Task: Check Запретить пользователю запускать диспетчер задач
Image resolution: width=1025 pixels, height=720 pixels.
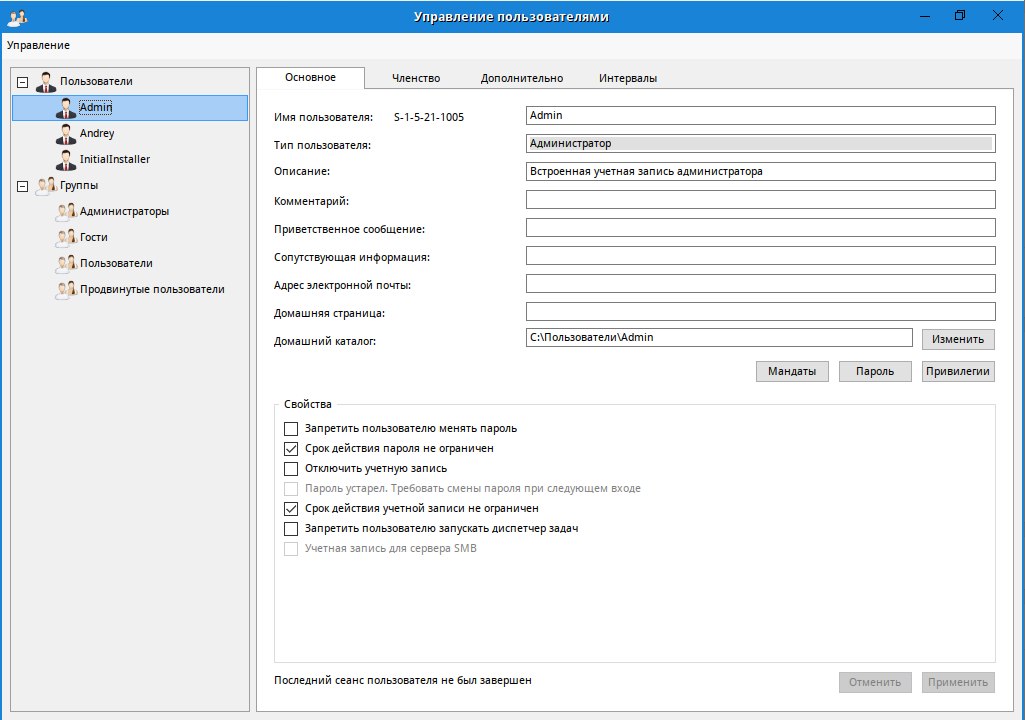Action: 291,529
